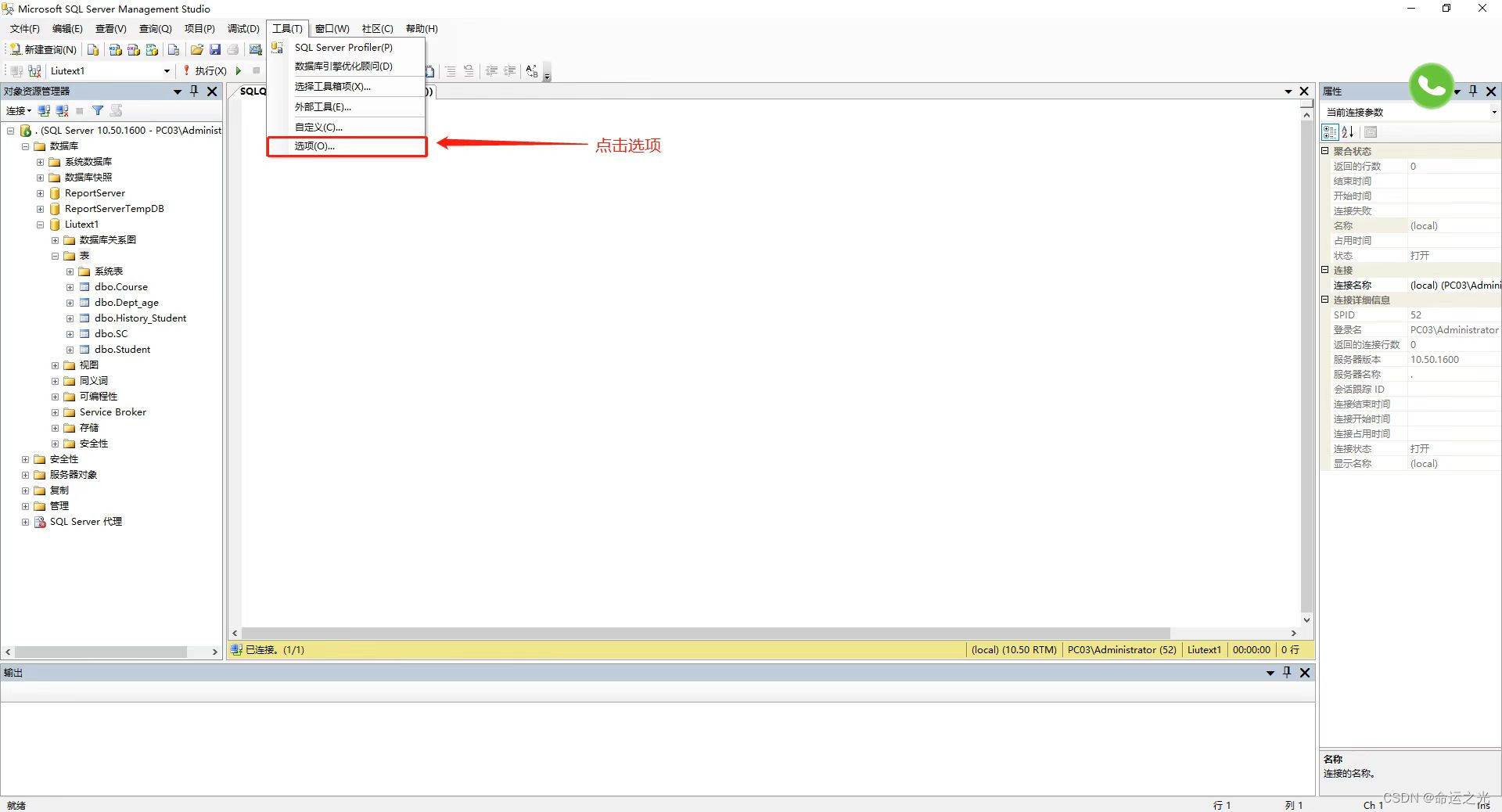
Task: Click the Categorized view icon in Properties
Action: tap(1330, 132)
